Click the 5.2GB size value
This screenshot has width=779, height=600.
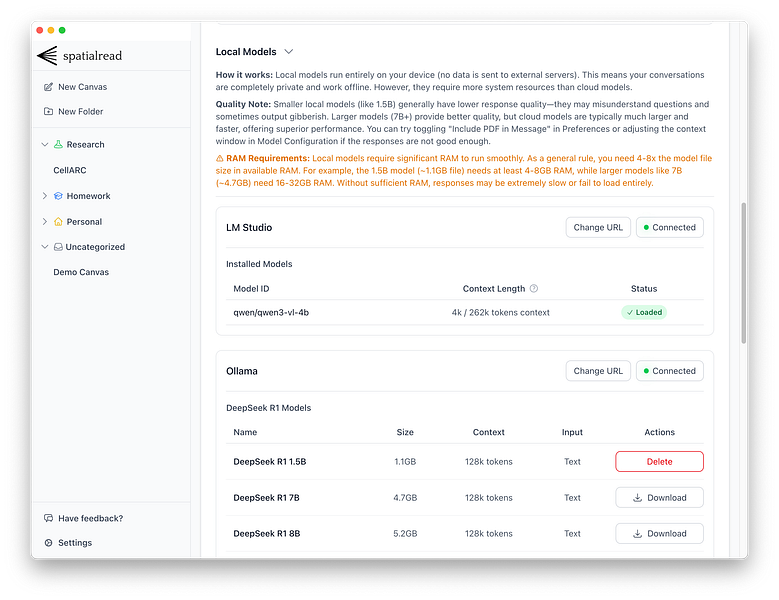(x=405, y=533)
